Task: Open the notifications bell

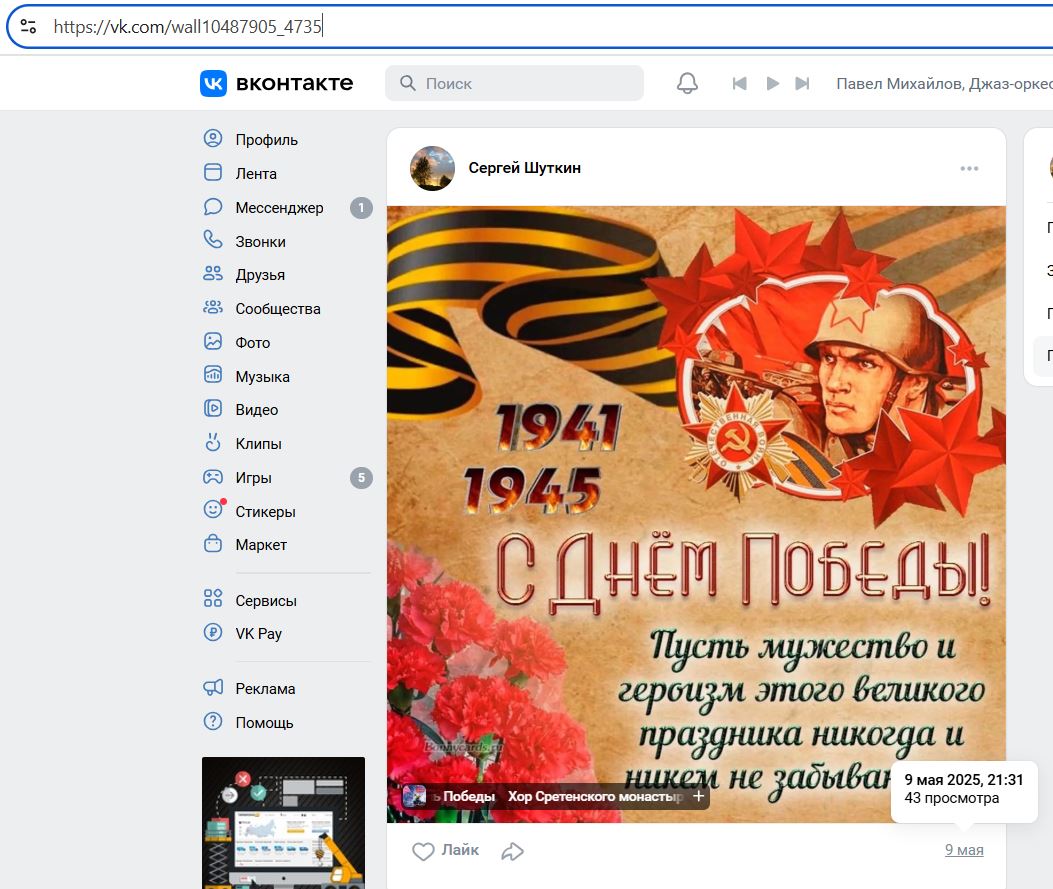Action: (687, 83)
